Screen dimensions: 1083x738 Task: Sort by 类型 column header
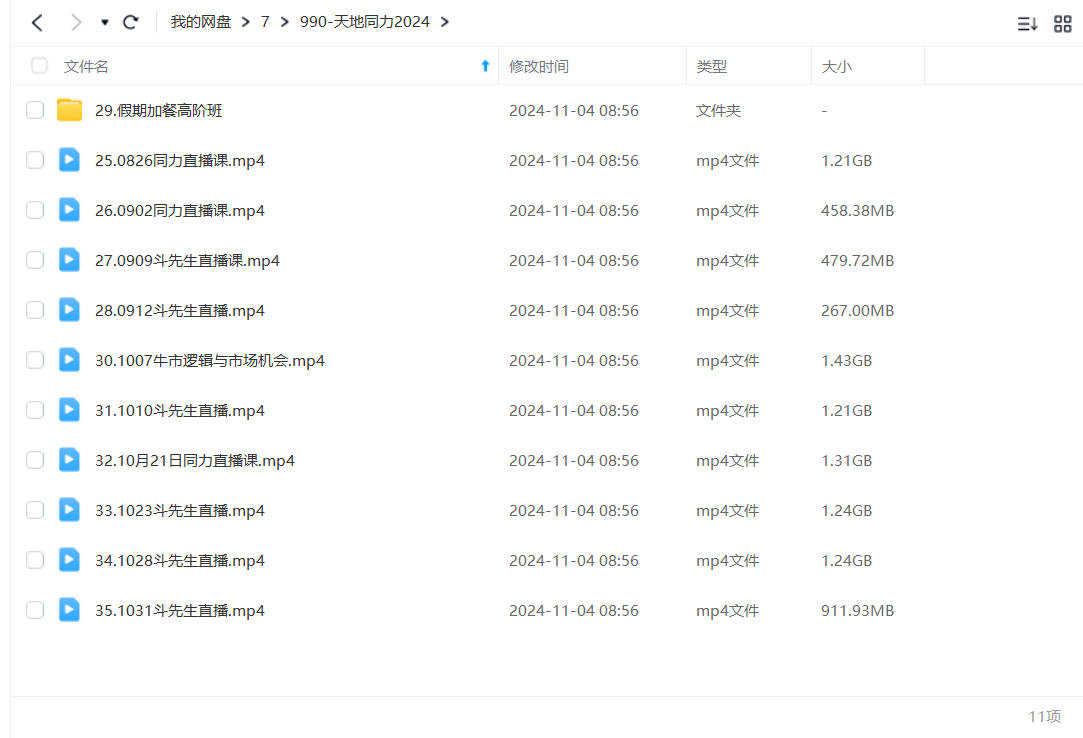pos(711,66)
